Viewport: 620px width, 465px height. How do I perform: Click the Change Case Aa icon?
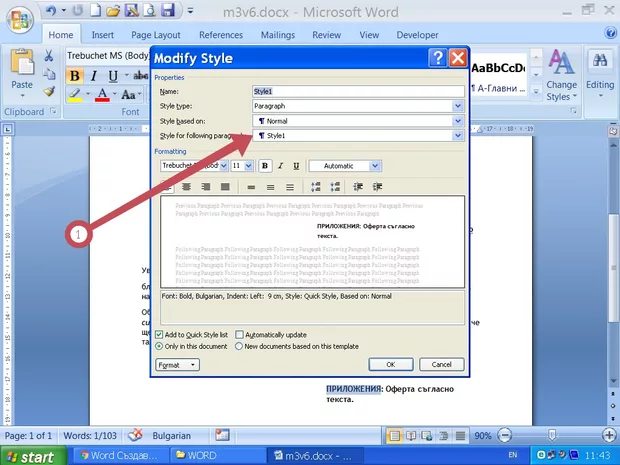(128, 95)
